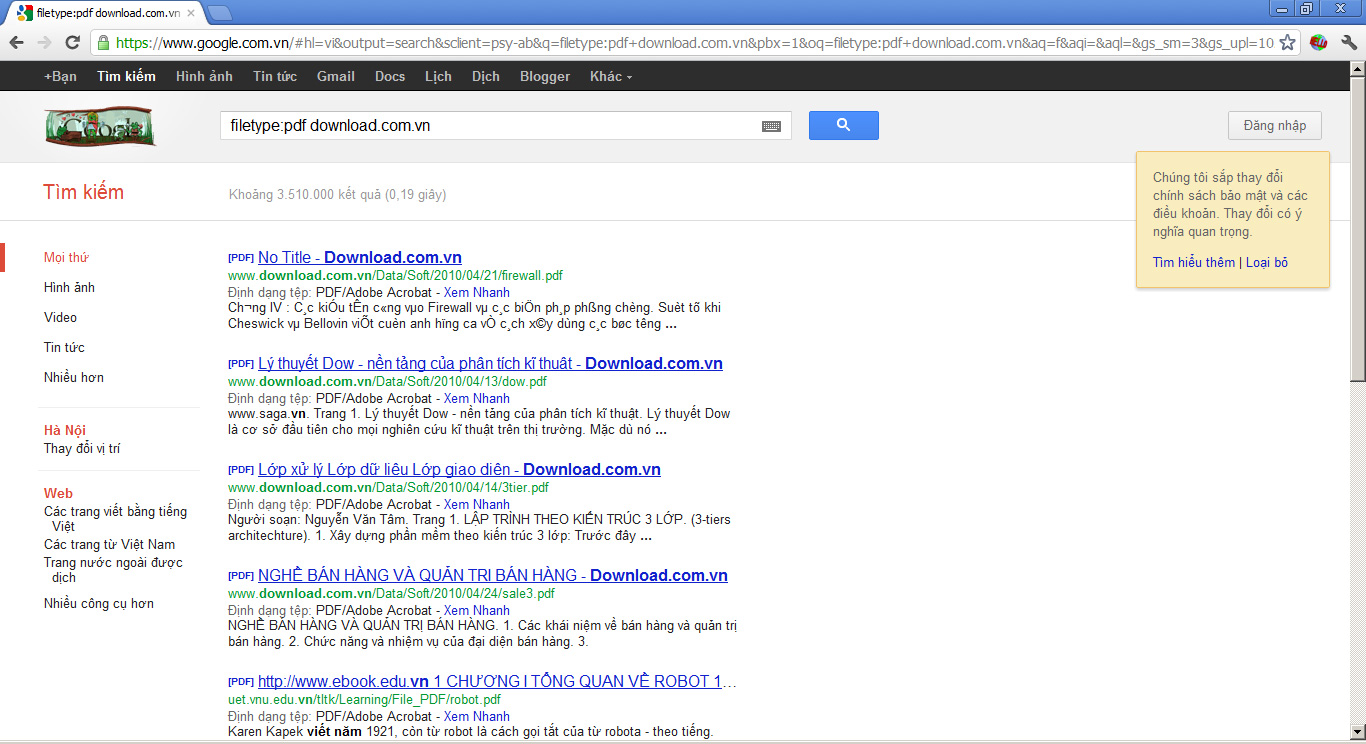
Task: Expand Nhiều hơn in sidebar
Action: (74, 377)
